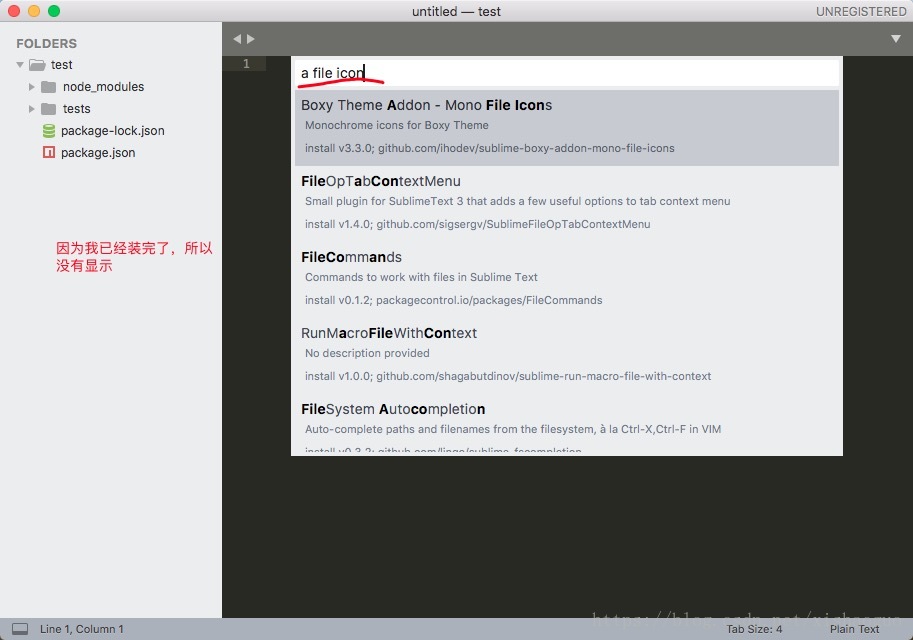Click Line 1, Column 1 status text
Image resolution: width=913 pixels, height=640 pixels.
pyautogui.click(x=82, y=629)
